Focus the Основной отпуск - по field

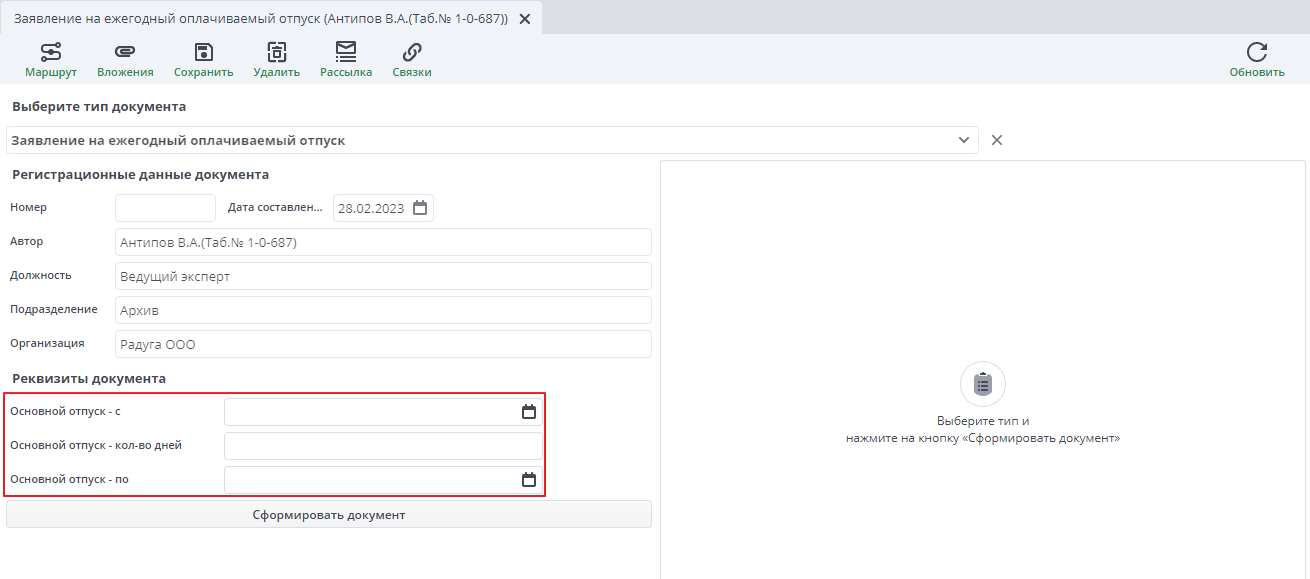tap(383, 480)
